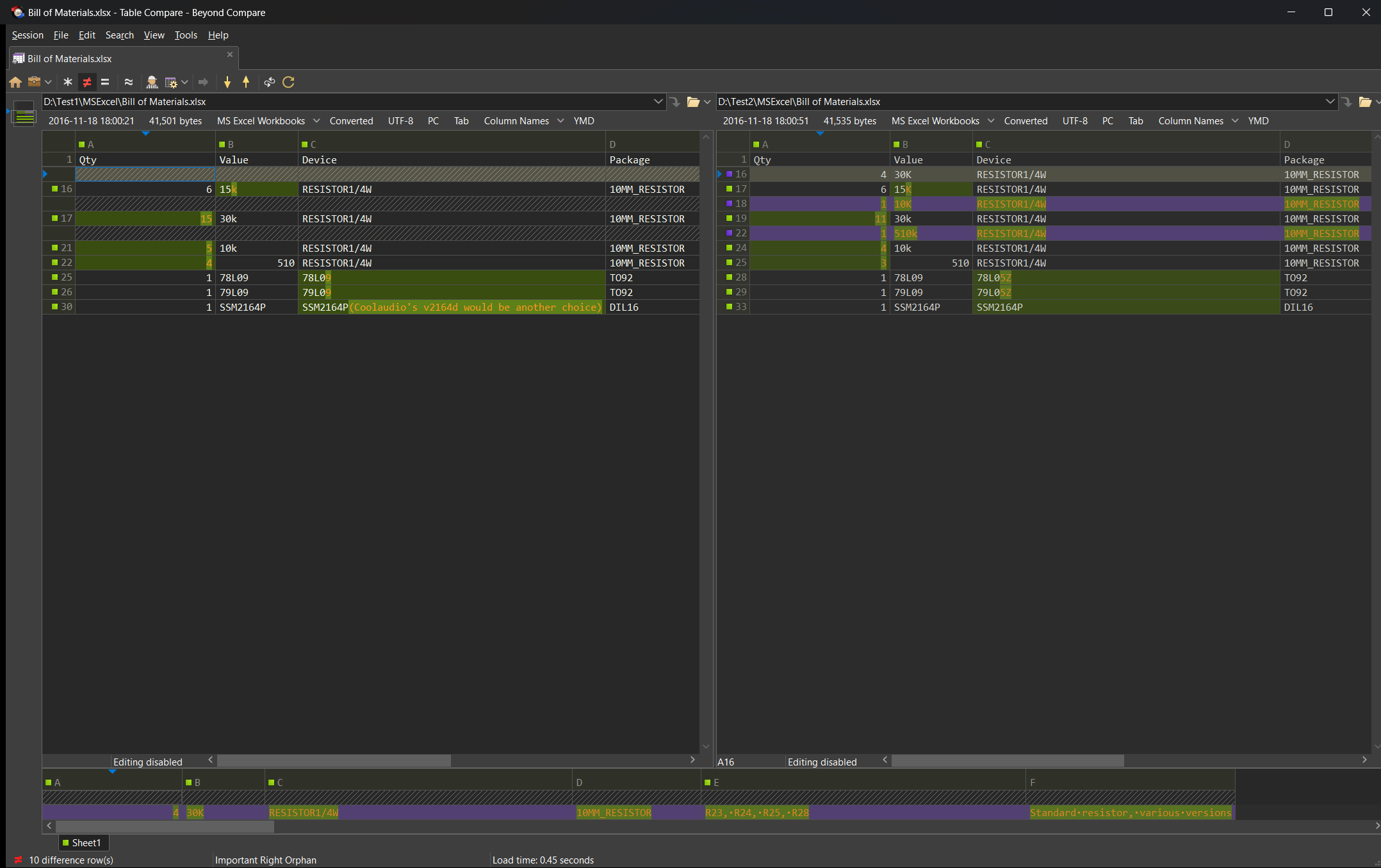This screenshot has height=868, width=1381.
Task: Click the left UTF-8 encoding label
Action: pyautogui.click(x=400, y=121)
